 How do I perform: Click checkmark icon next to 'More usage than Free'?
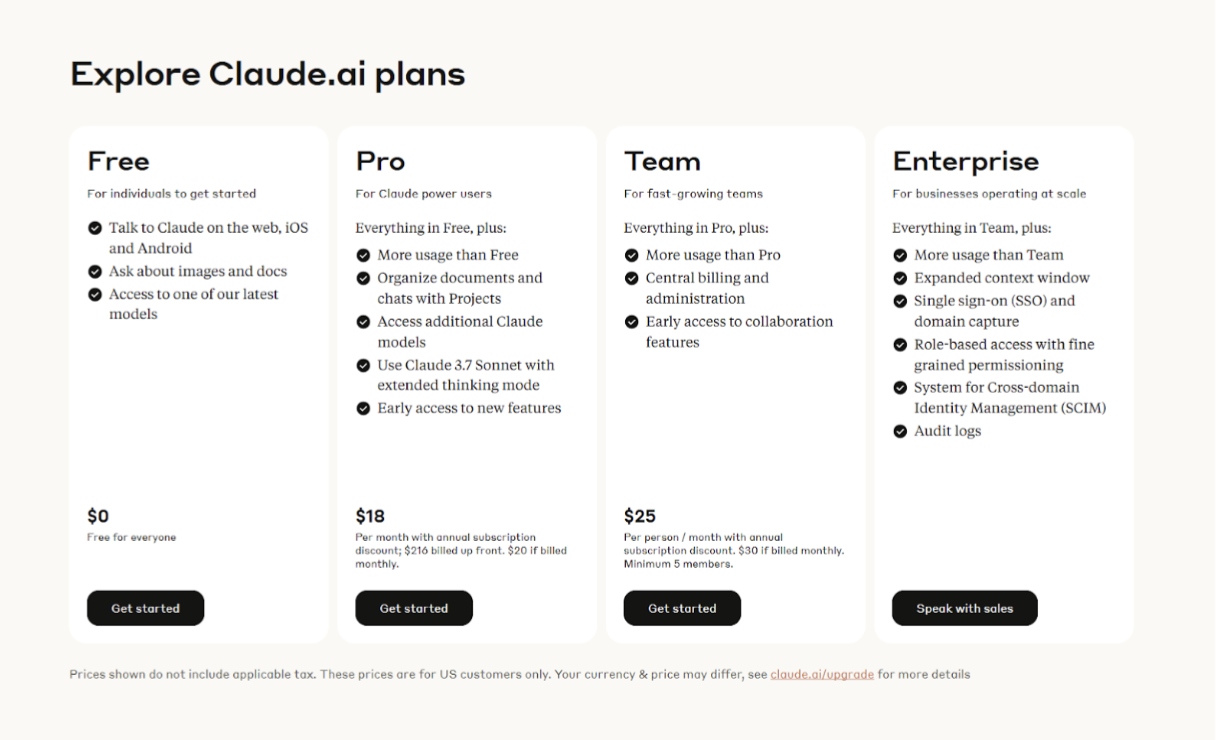tap(363, 255)
